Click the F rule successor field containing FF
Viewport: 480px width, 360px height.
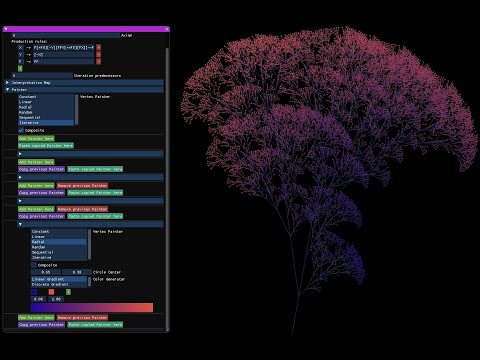click(63, 62)
